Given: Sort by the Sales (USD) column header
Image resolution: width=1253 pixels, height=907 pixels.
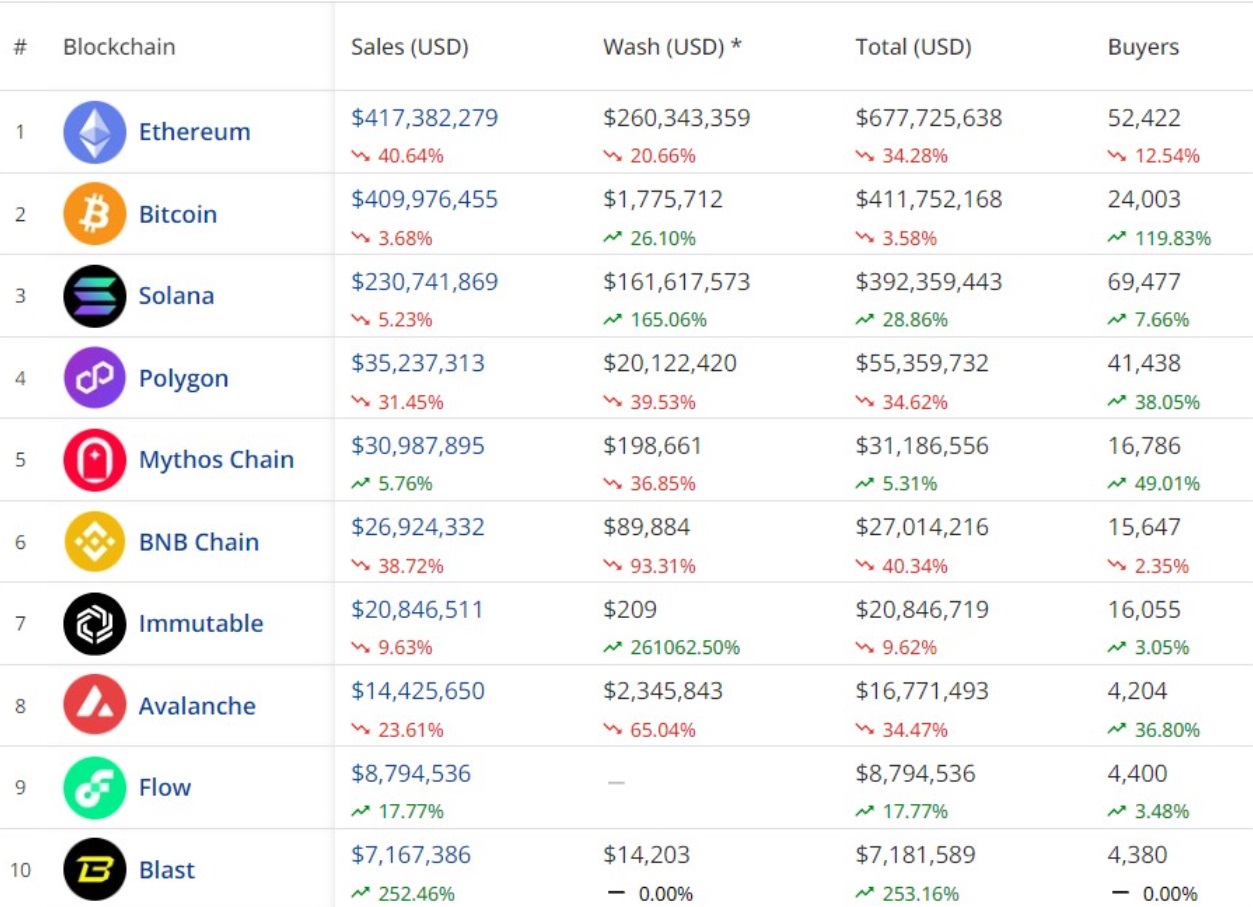Looking at the screenshot, I should pos(410,47).
